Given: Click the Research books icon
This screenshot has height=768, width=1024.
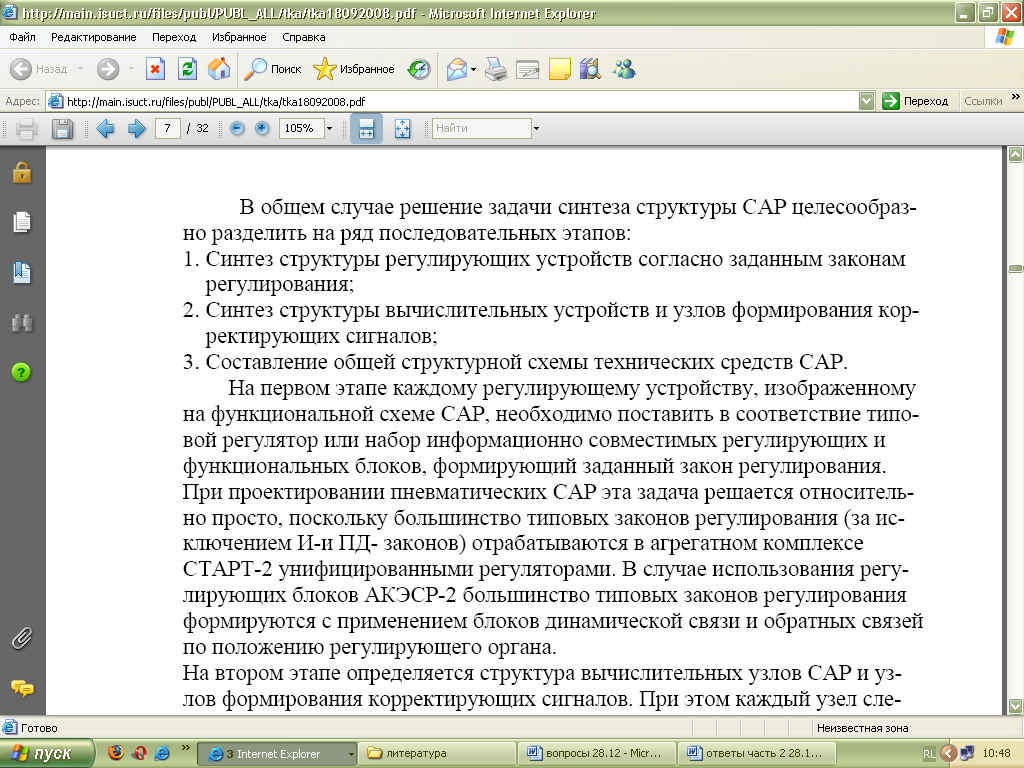Looking at the screenshot, I should (590, 69).
